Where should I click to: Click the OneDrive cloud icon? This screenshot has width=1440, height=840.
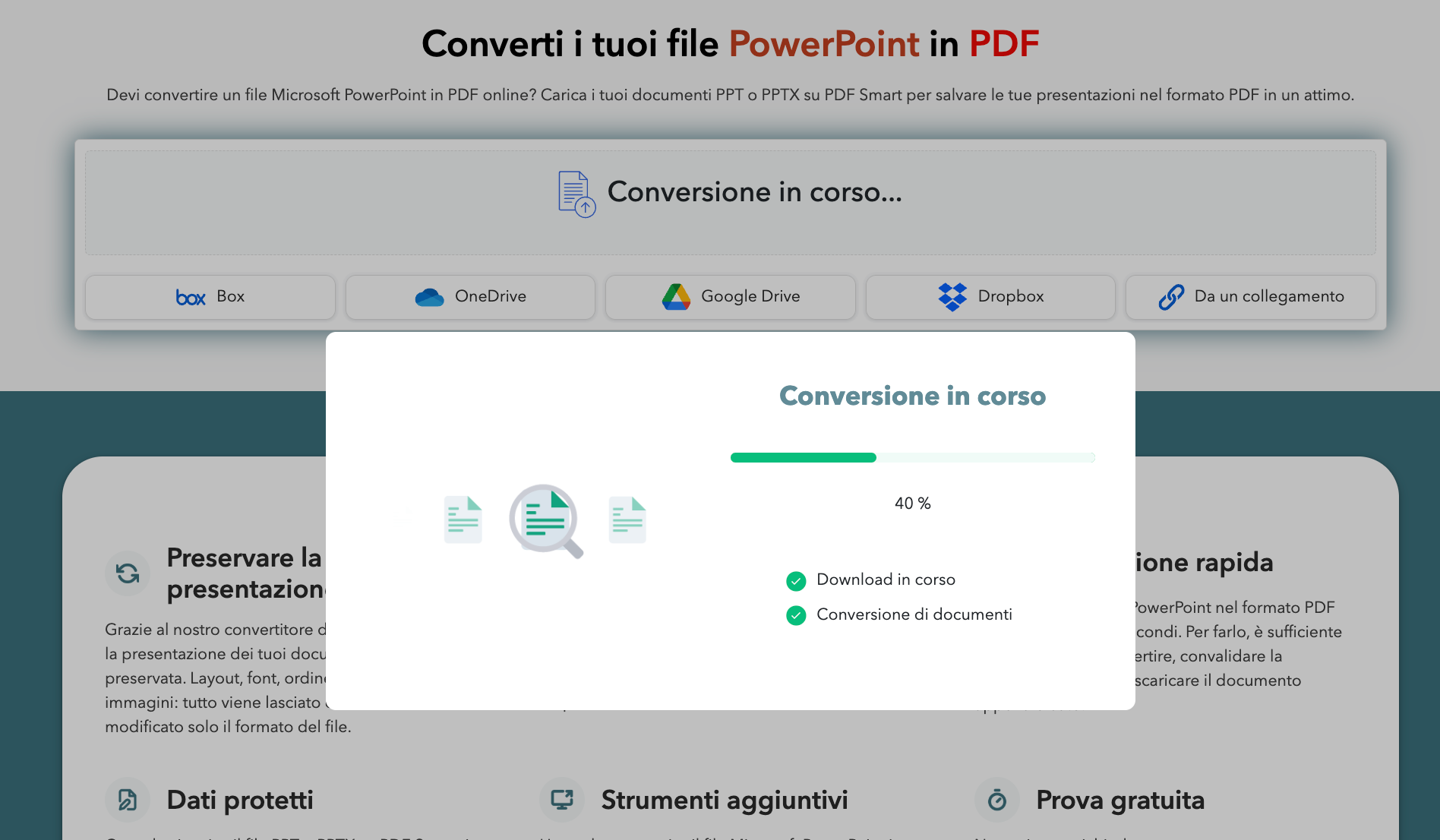[x=430, y=297]
